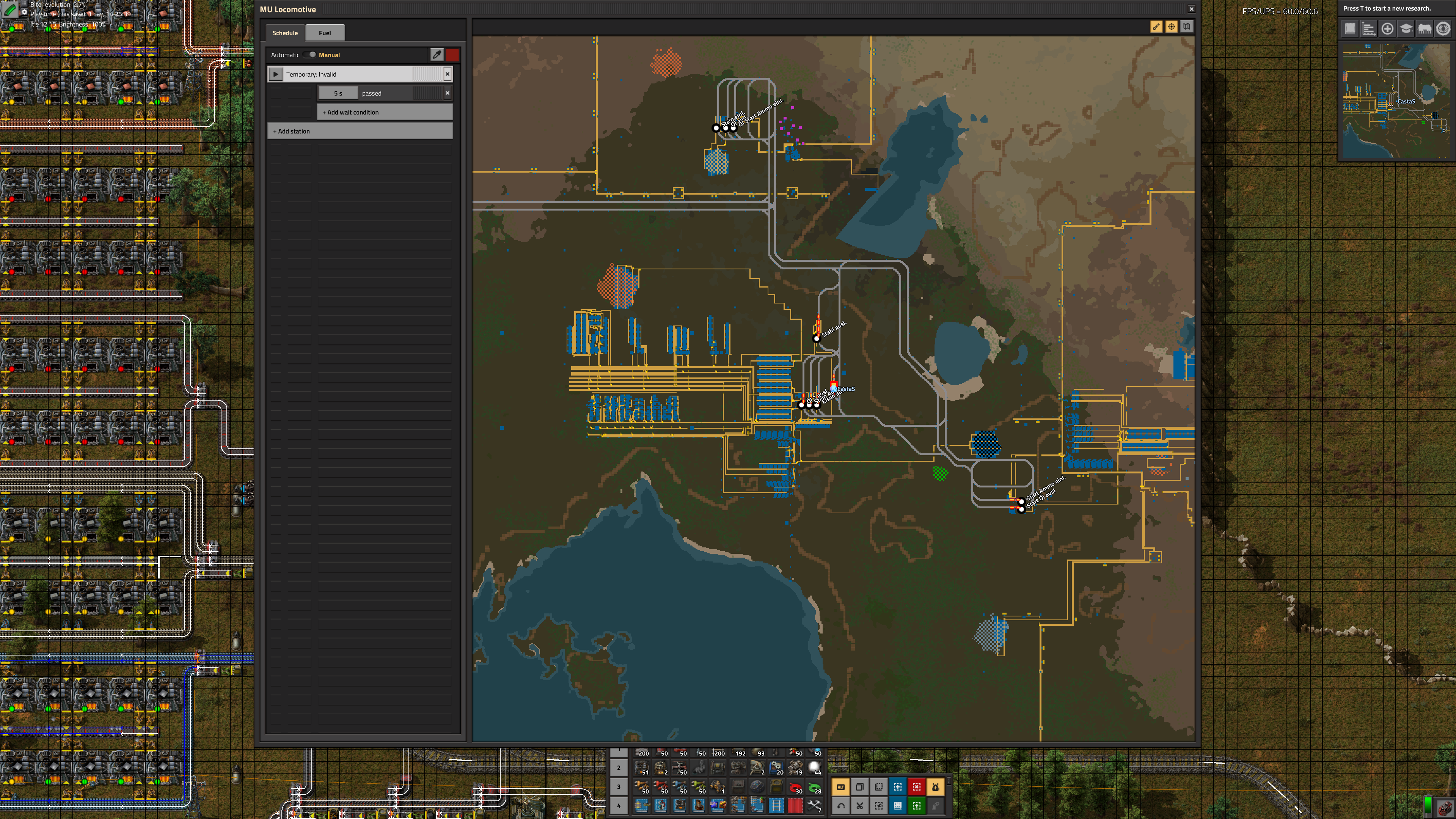The width and height of the screenshot is (1456, 819).
Task: Delete the 5 s passed condition
Action: (x=447, y=93)
